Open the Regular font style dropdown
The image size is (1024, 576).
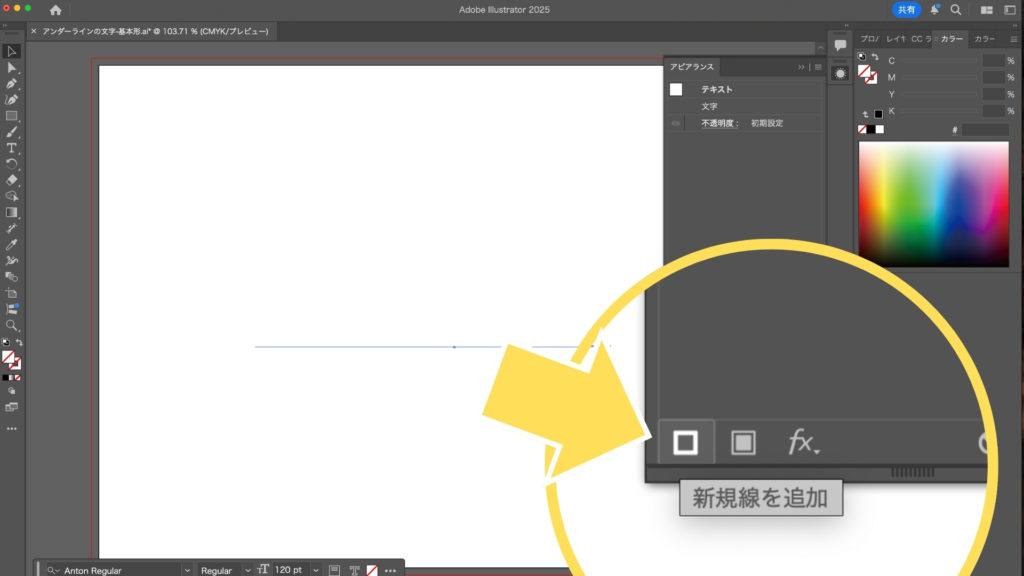pyautogui.click(x=247, y=570)
